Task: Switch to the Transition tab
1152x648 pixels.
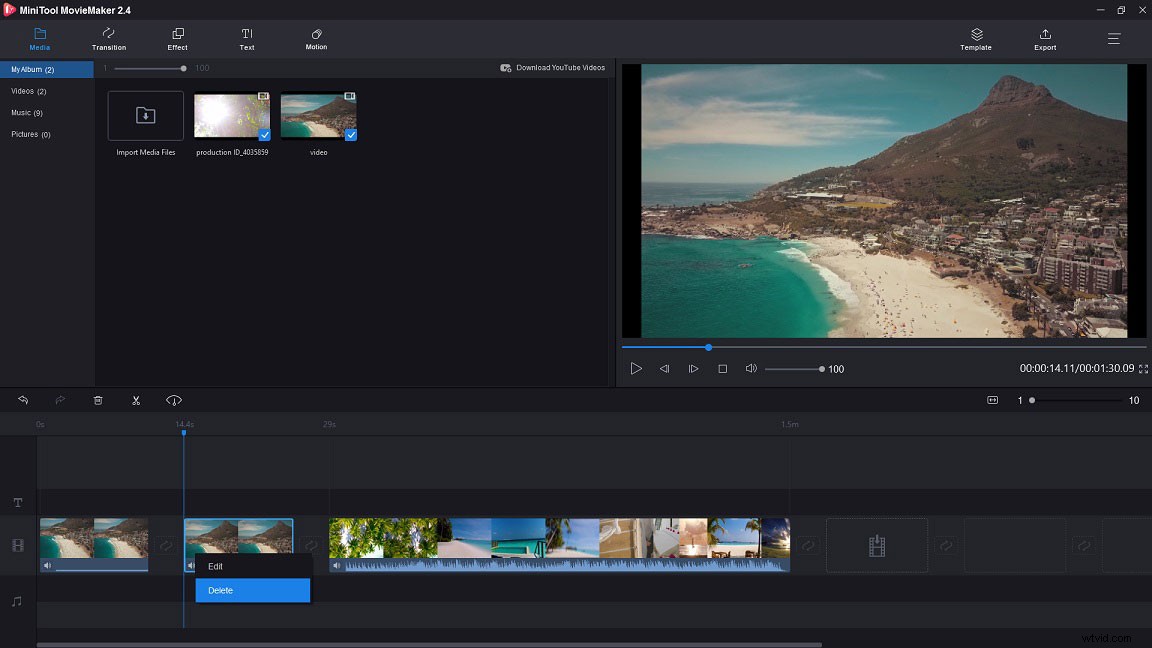Action: pyautogui.click(x=108, y=40)
